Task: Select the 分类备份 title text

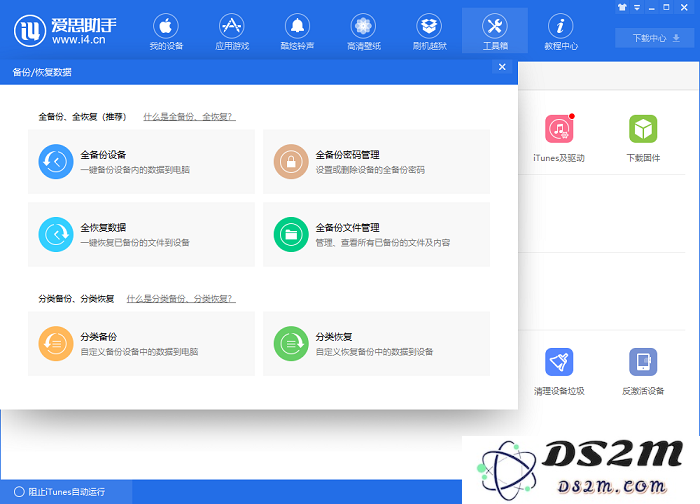Action: (x=99, y=337)
